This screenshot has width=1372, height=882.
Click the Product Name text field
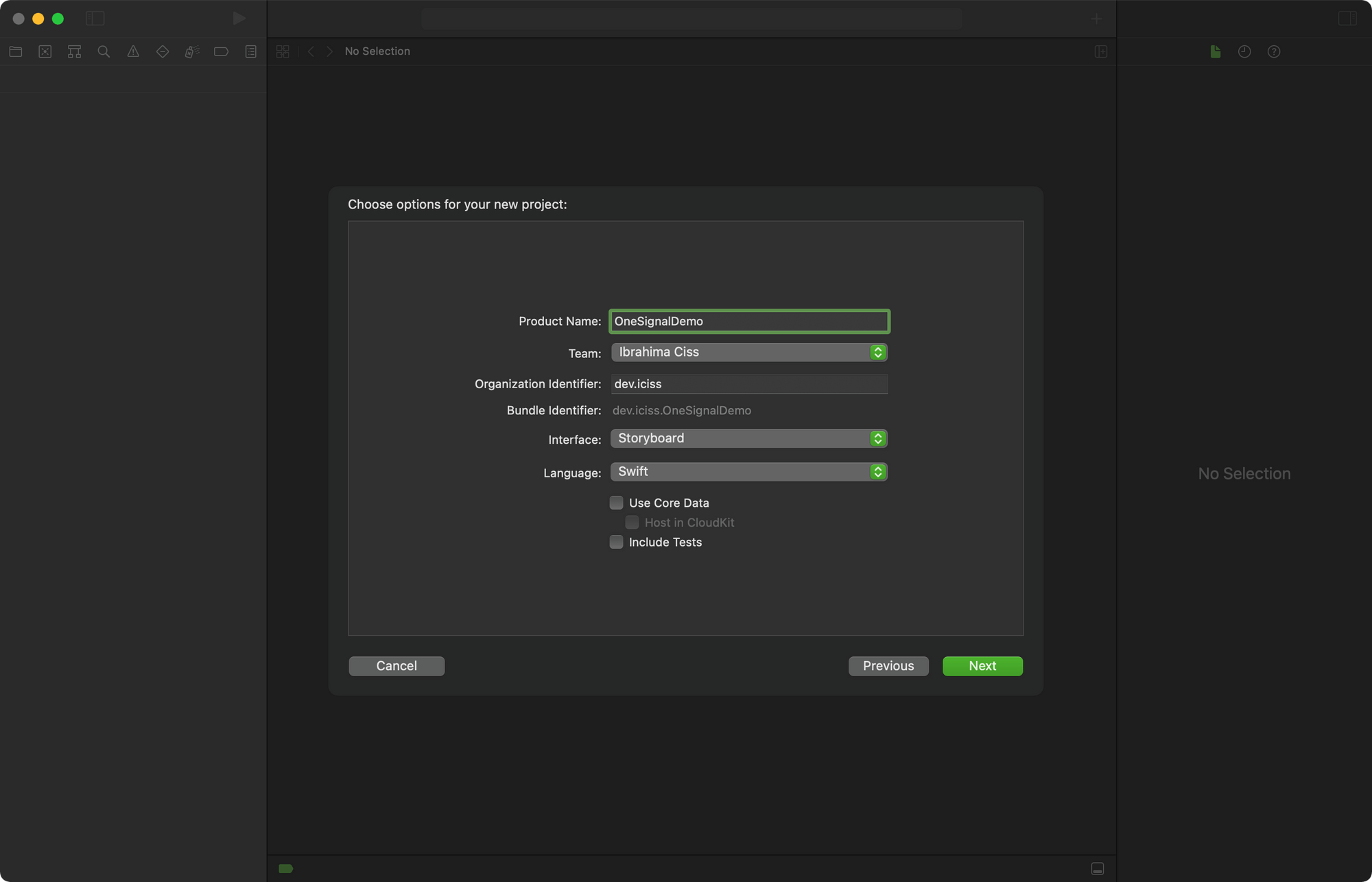click(x=748, y=321)
